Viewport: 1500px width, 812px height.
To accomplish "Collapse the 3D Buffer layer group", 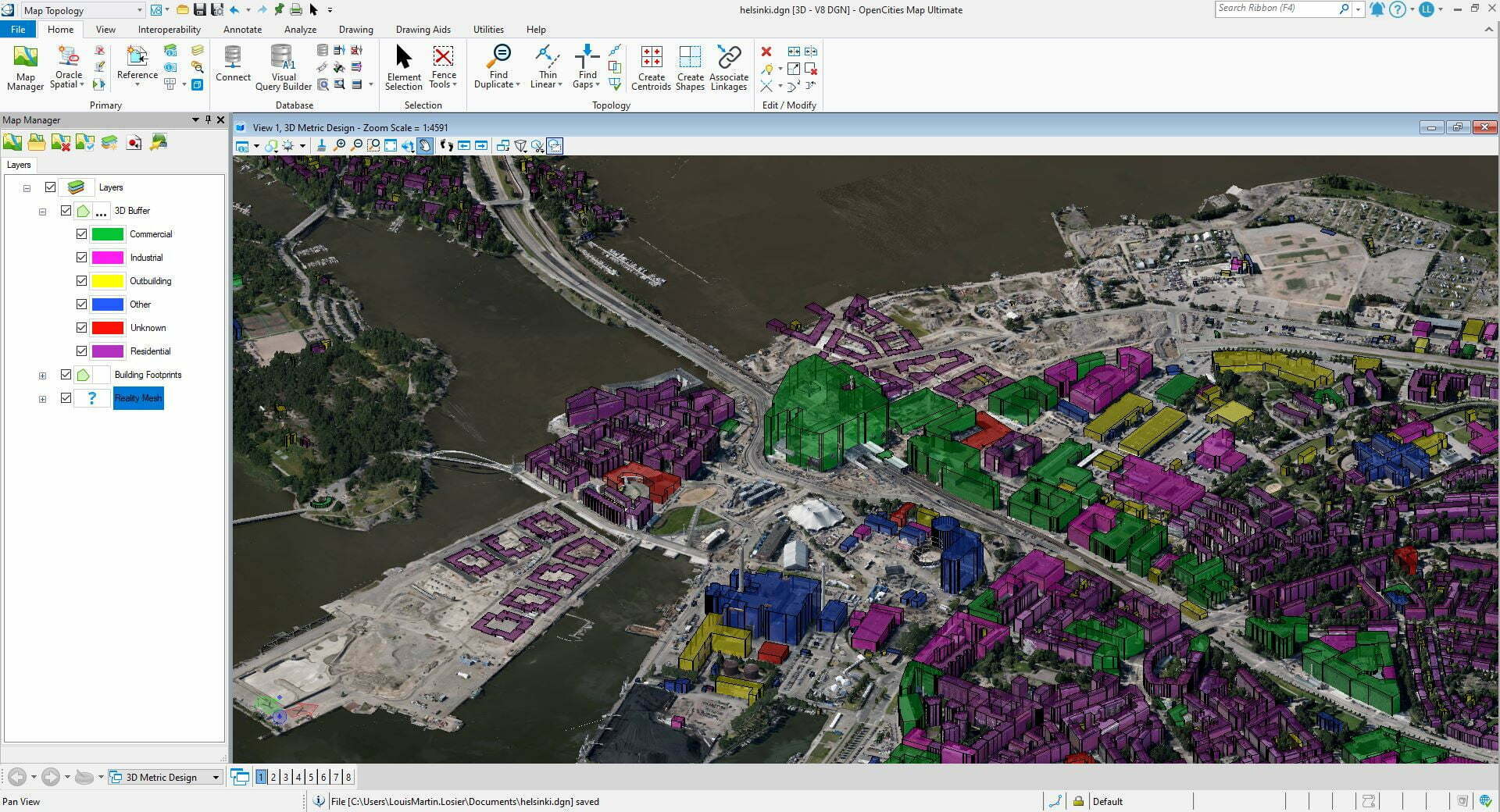I will 42,211.
